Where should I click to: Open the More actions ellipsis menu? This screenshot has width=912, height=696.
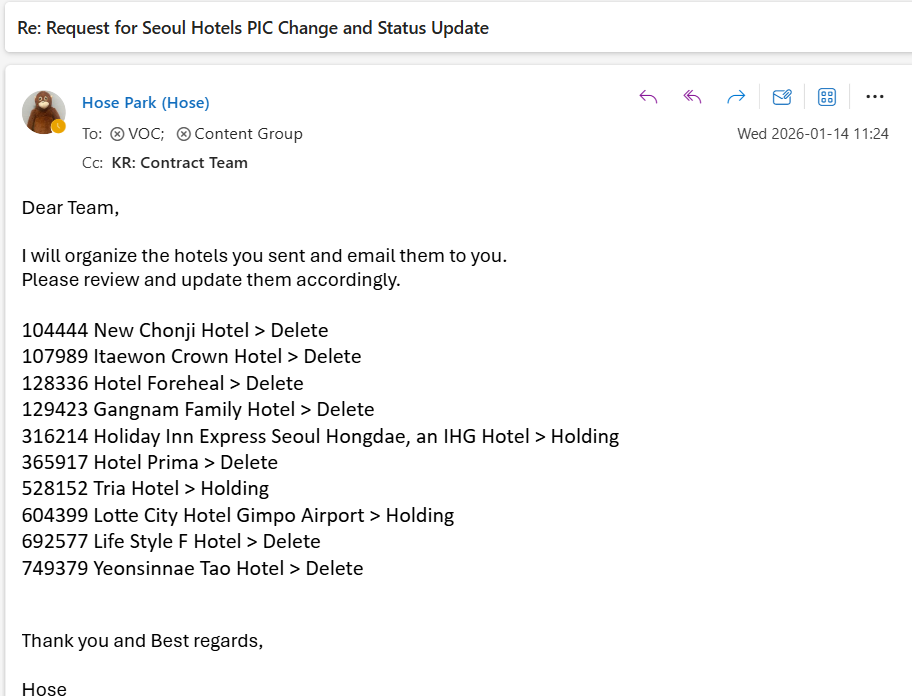click(x=875, y=97)
